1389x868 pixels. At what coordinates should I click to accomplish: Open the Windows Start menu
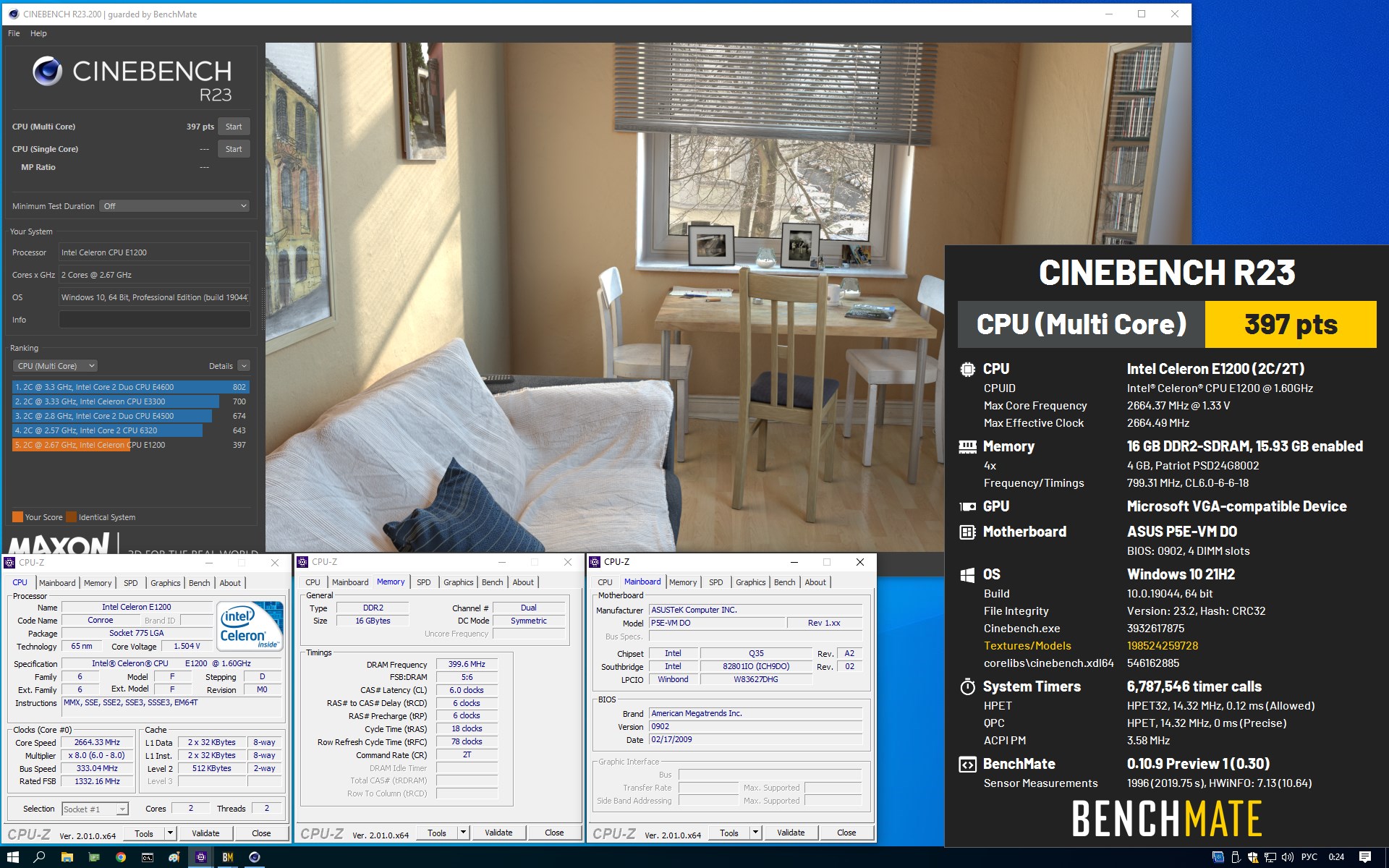12,857
